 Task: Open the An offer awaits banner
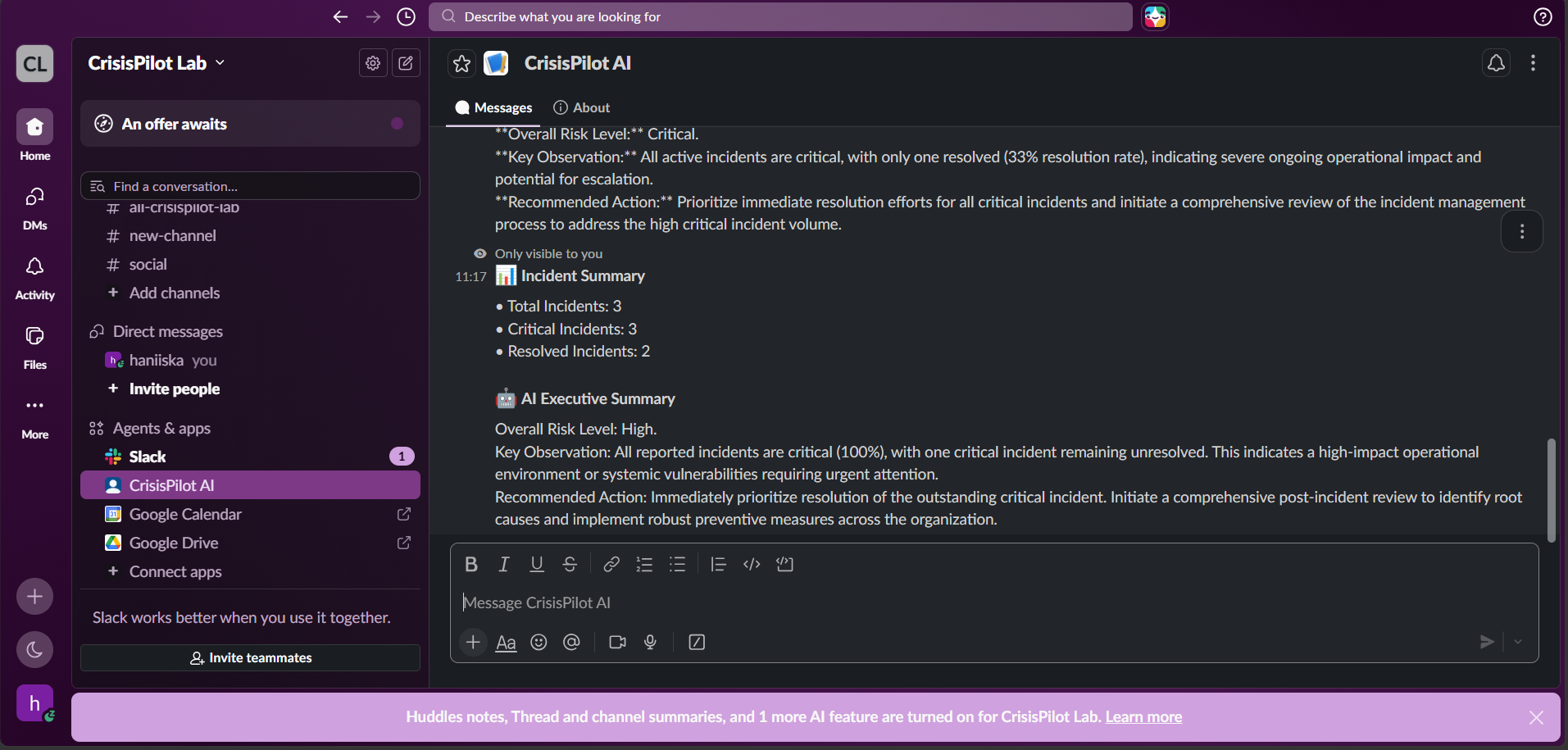(250, 124)
